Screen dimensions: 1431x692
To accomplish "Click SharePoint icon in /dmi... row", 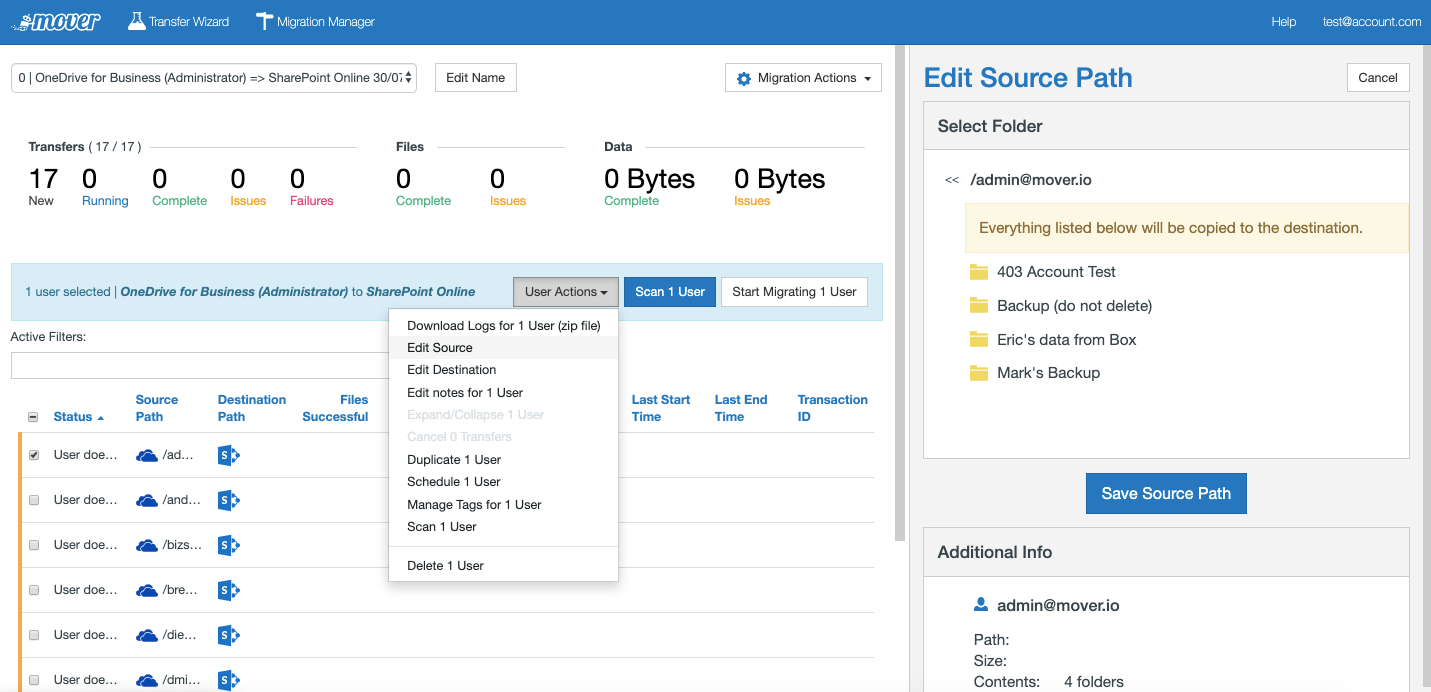I will [229, 680].
